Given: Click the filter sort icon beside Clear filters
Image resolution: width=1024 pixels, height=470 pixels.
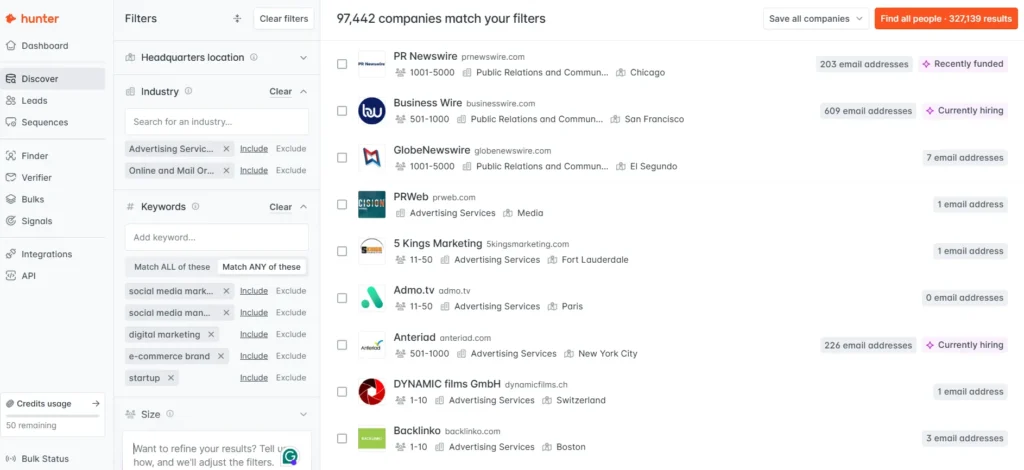Looking at the screenshot, I should pyautogui.click(x=237, y=18).
